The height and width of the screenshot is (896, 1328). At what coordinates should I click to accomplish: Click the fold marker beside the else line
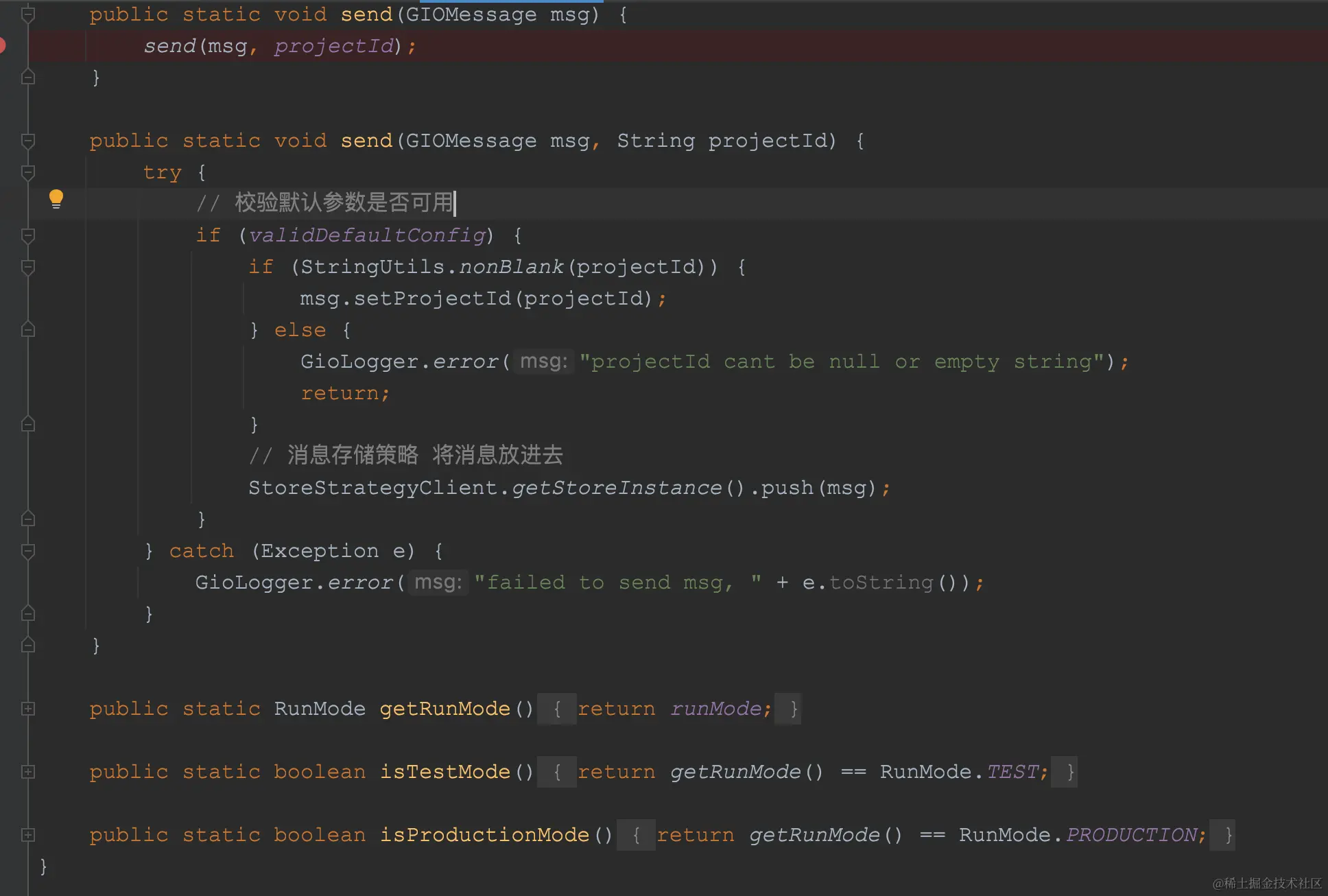click(28, 330)
